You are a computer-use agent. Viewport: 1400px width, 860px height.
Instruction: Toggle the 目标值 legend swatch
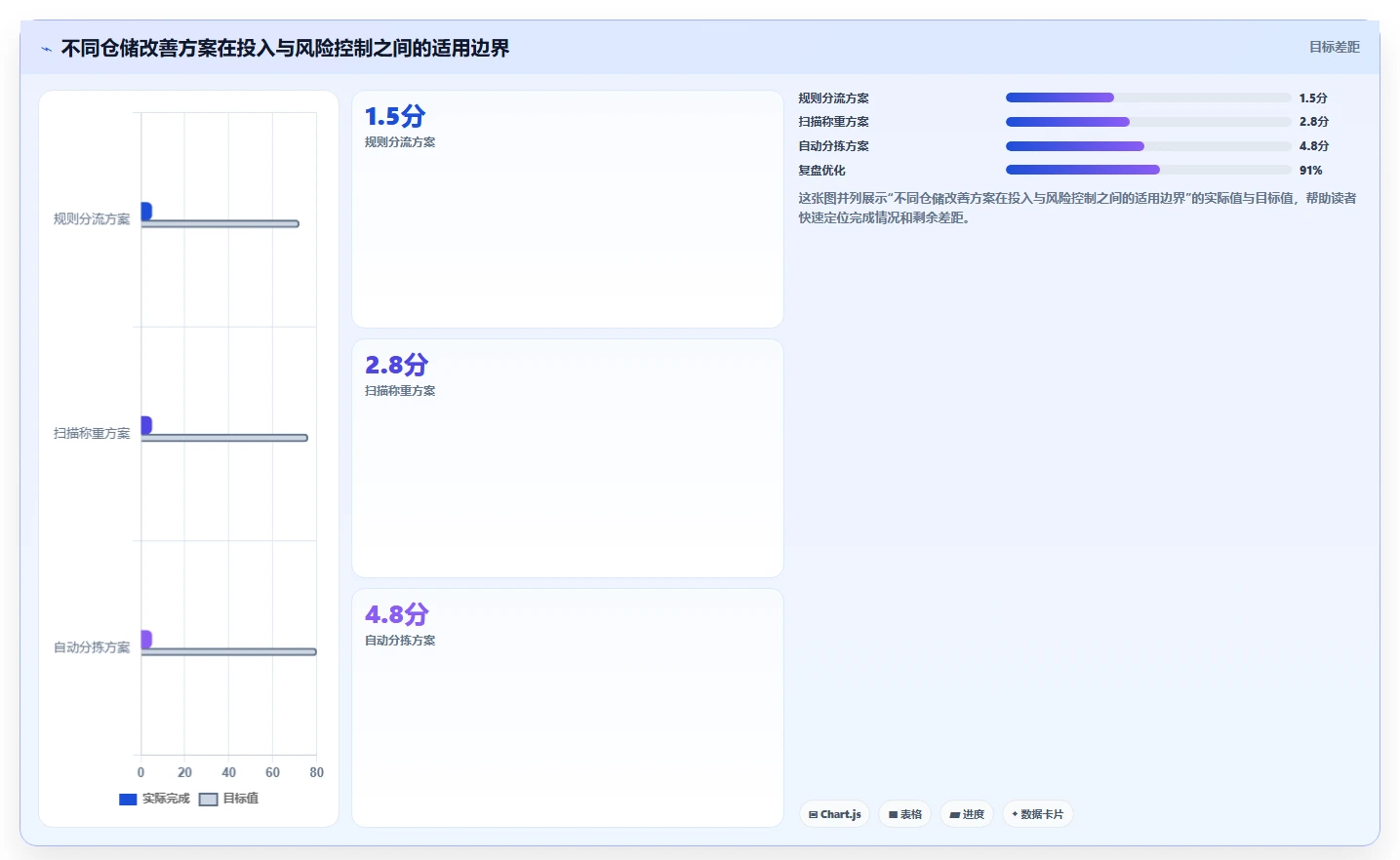(208, 800)
